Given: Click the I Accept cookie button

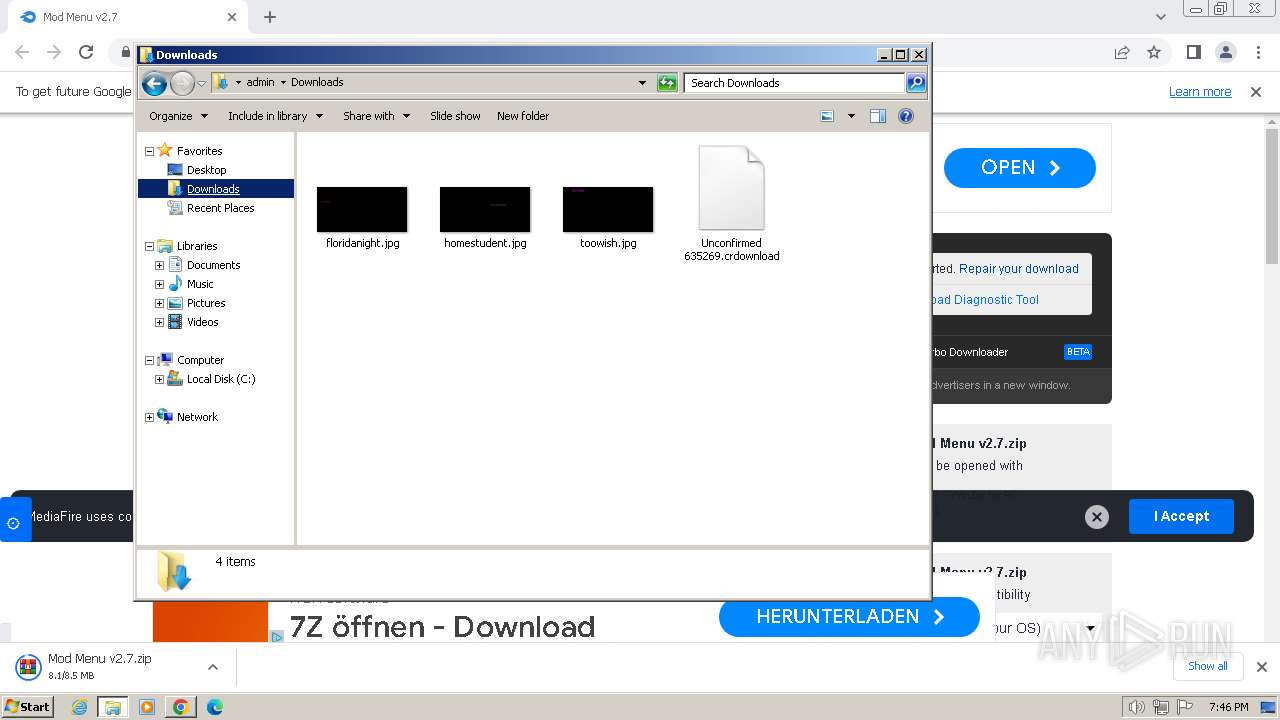Looking at the screenshot, I should 1181,516.
